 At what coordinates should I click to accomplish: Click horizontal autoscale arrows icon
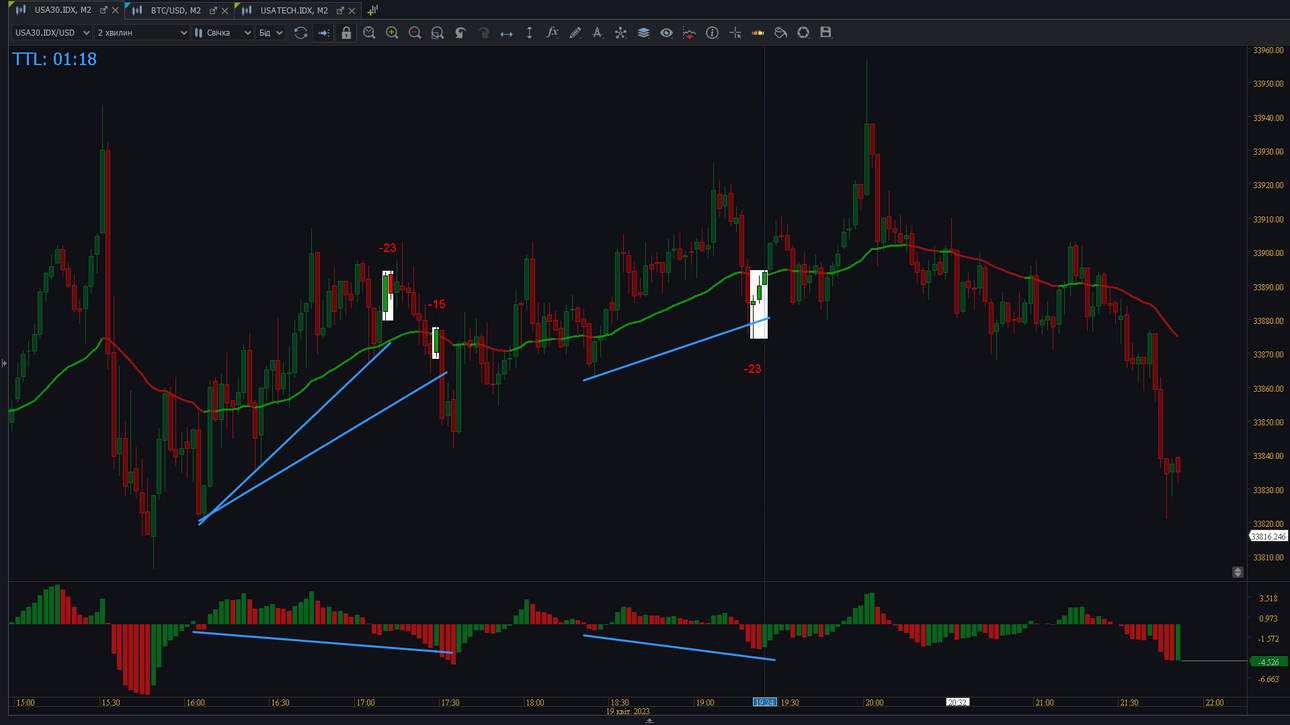click(x=506, y=33)
